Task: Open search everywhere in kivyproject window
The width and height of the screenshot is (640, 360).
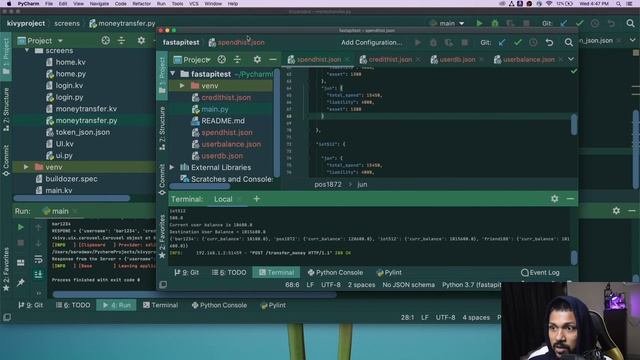Action: [630, 23]
